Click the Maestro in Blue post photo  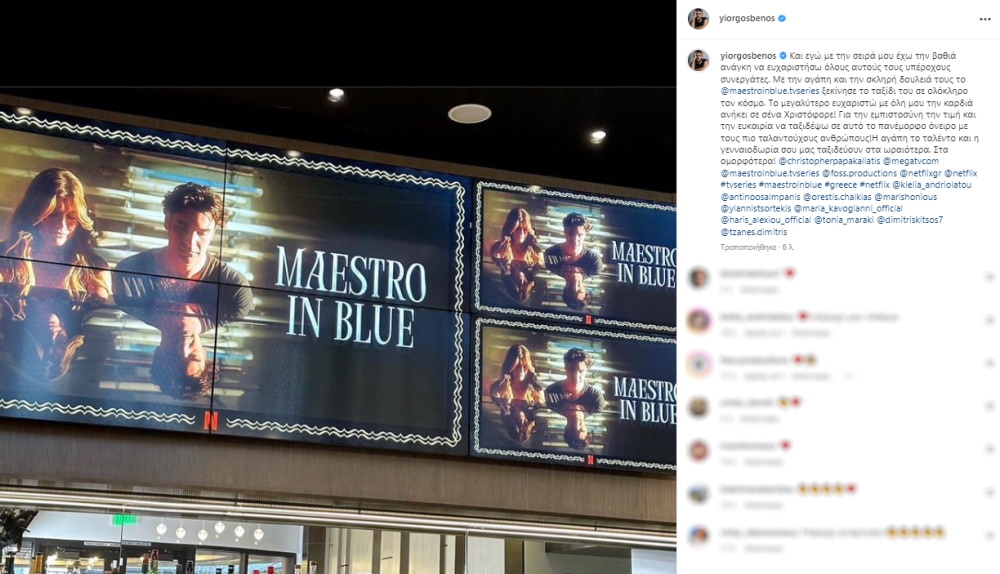(x=338, y=287)
